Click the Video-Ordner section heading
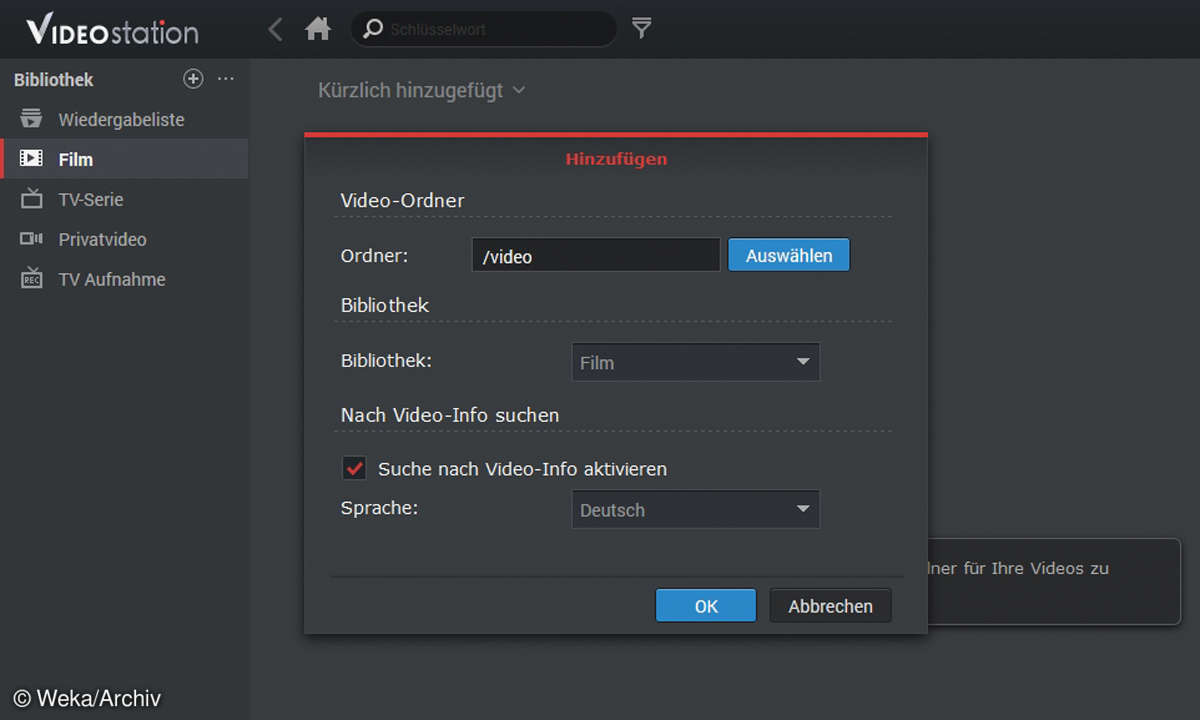This screenshot has width=1200, height=720. (x=403, y=200)
